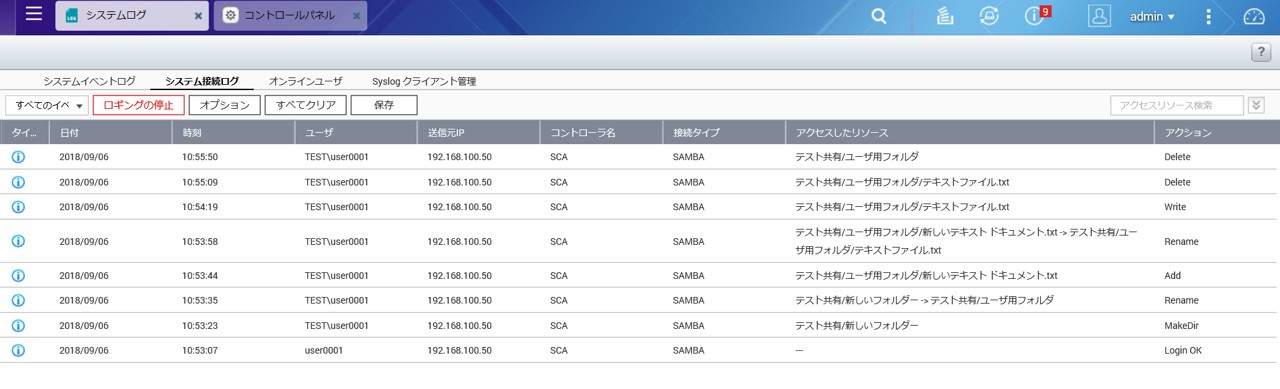Select the Write action cell

click(1175, 207)
